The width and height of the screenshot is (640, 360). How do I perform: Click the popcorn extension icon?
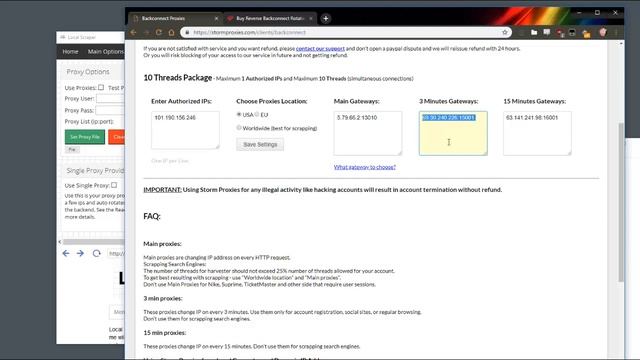click(x=603, y=32)
